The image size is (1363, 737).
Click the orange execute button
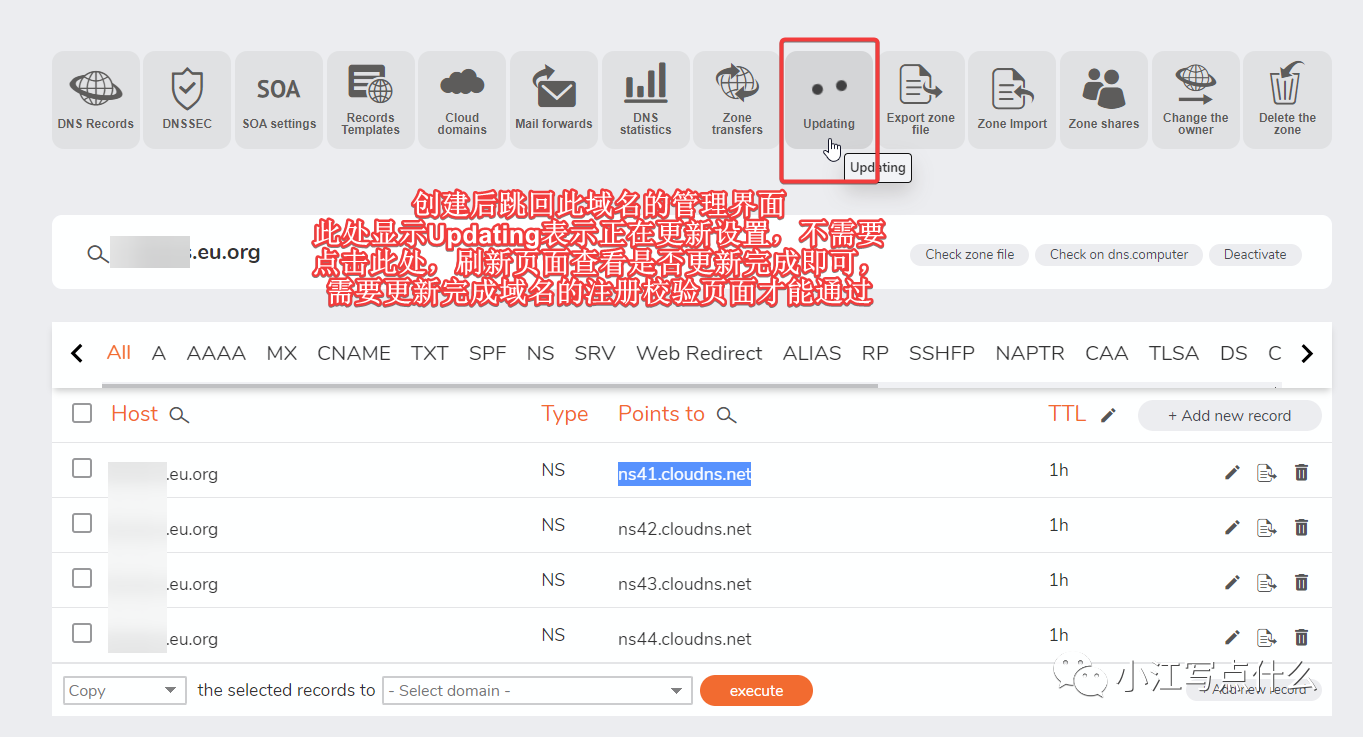[756, 690]
